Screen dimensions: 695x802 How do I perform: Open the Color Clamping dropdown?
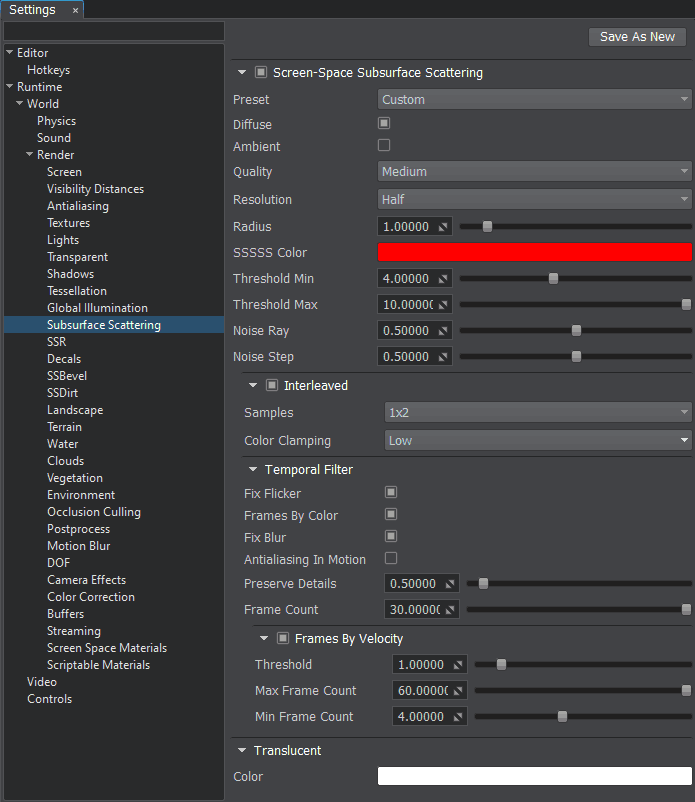coord(538,440)
